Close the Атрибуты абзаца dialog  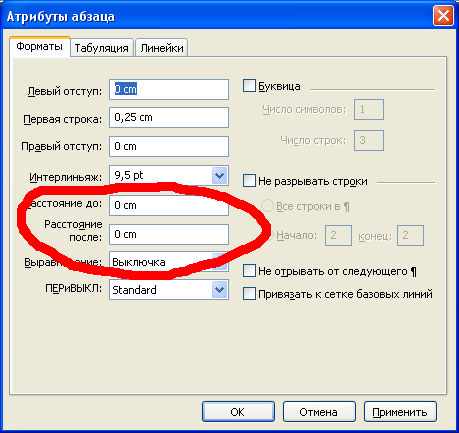[x=443, y=15]
